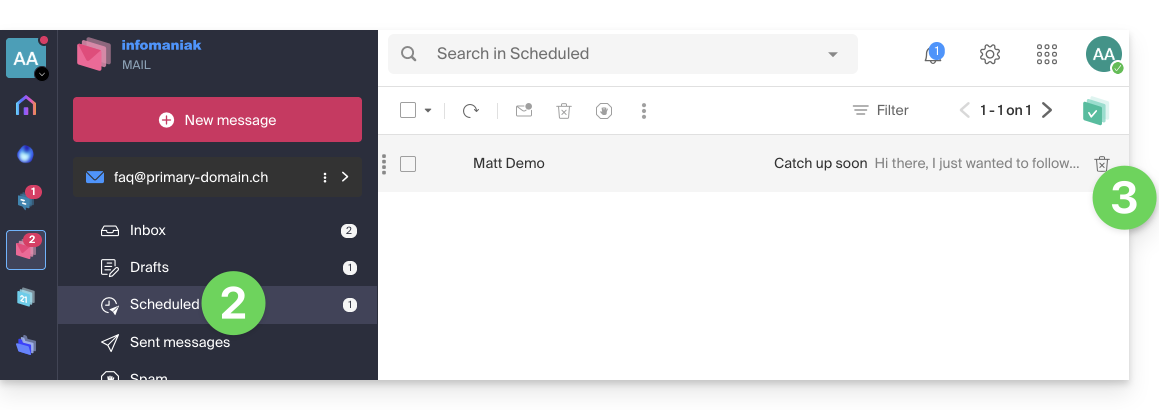Focus the Search in Scheduled field
The width and height of the screenshot is (1159, 410).
(620, 54)
